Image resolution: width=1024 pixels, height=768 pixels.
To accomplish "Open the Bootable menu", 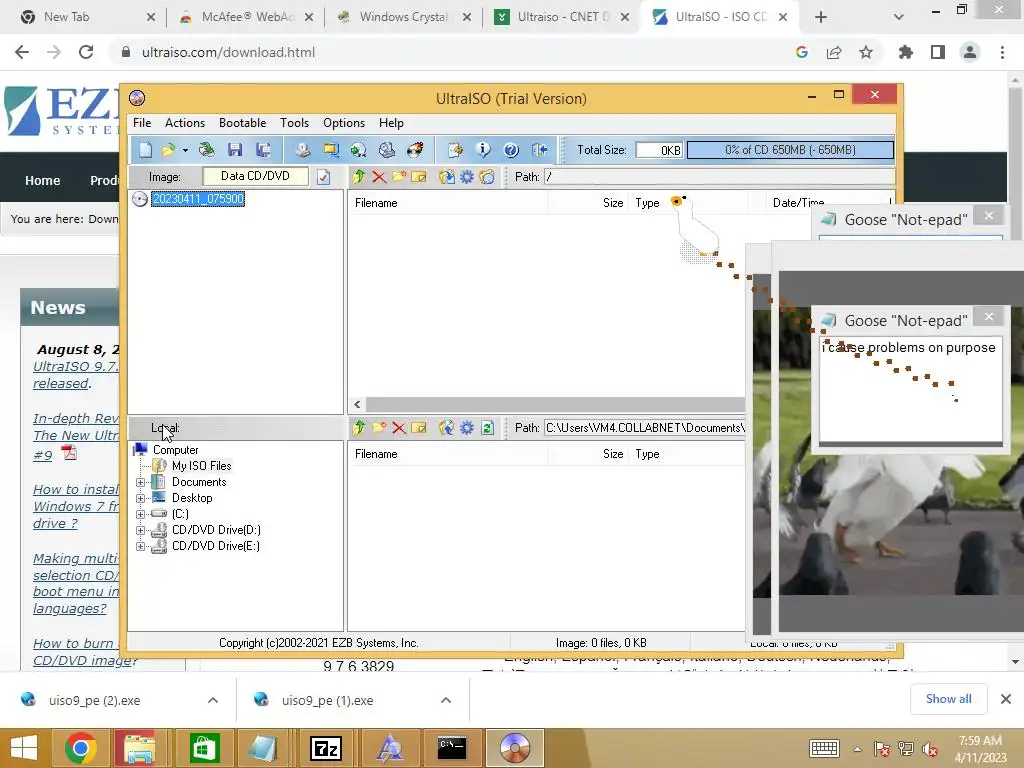I will (x=242, y=123).
